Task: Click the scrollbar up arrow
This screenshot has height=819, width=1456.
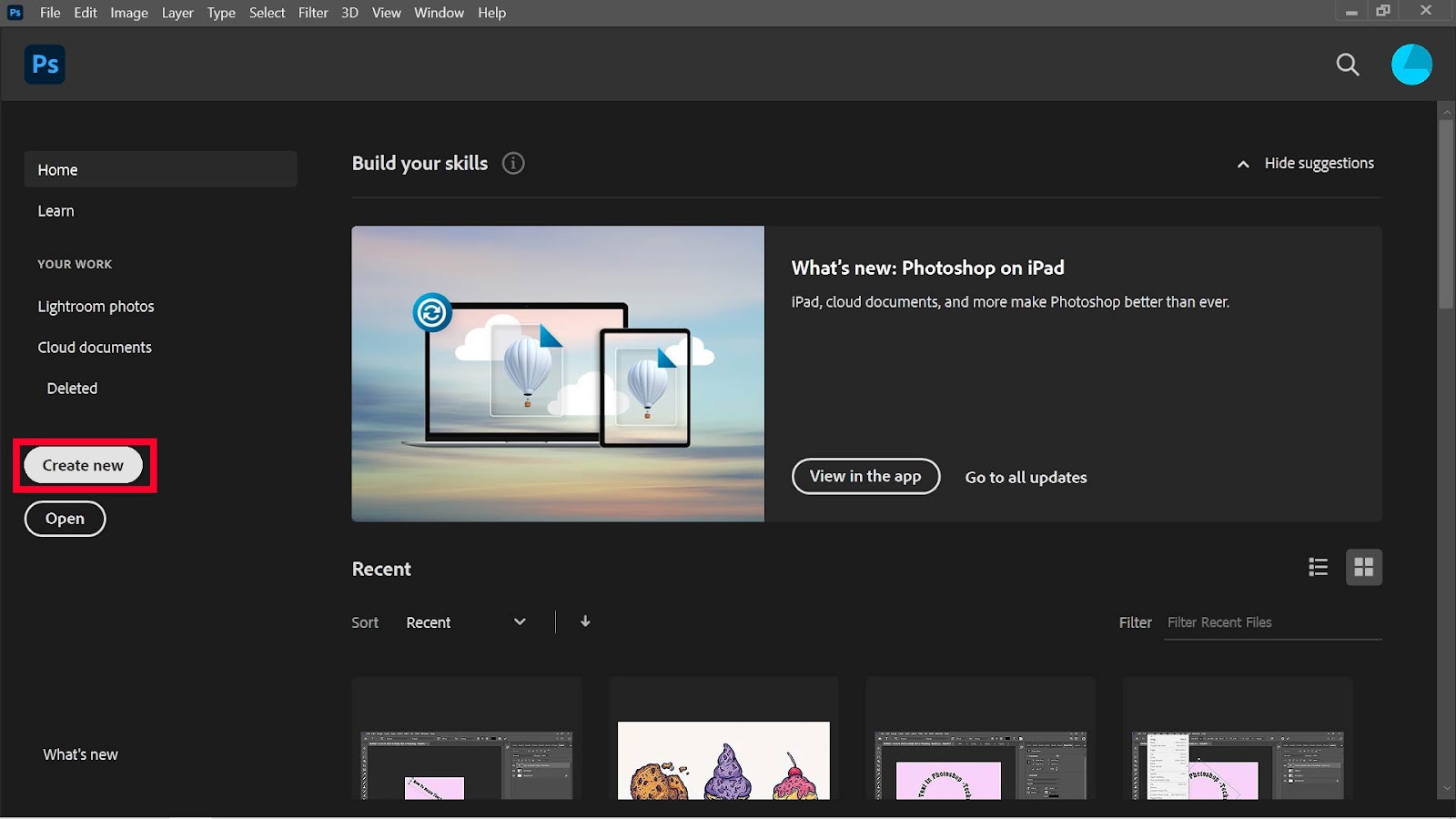Action: tap(1446, 111)
